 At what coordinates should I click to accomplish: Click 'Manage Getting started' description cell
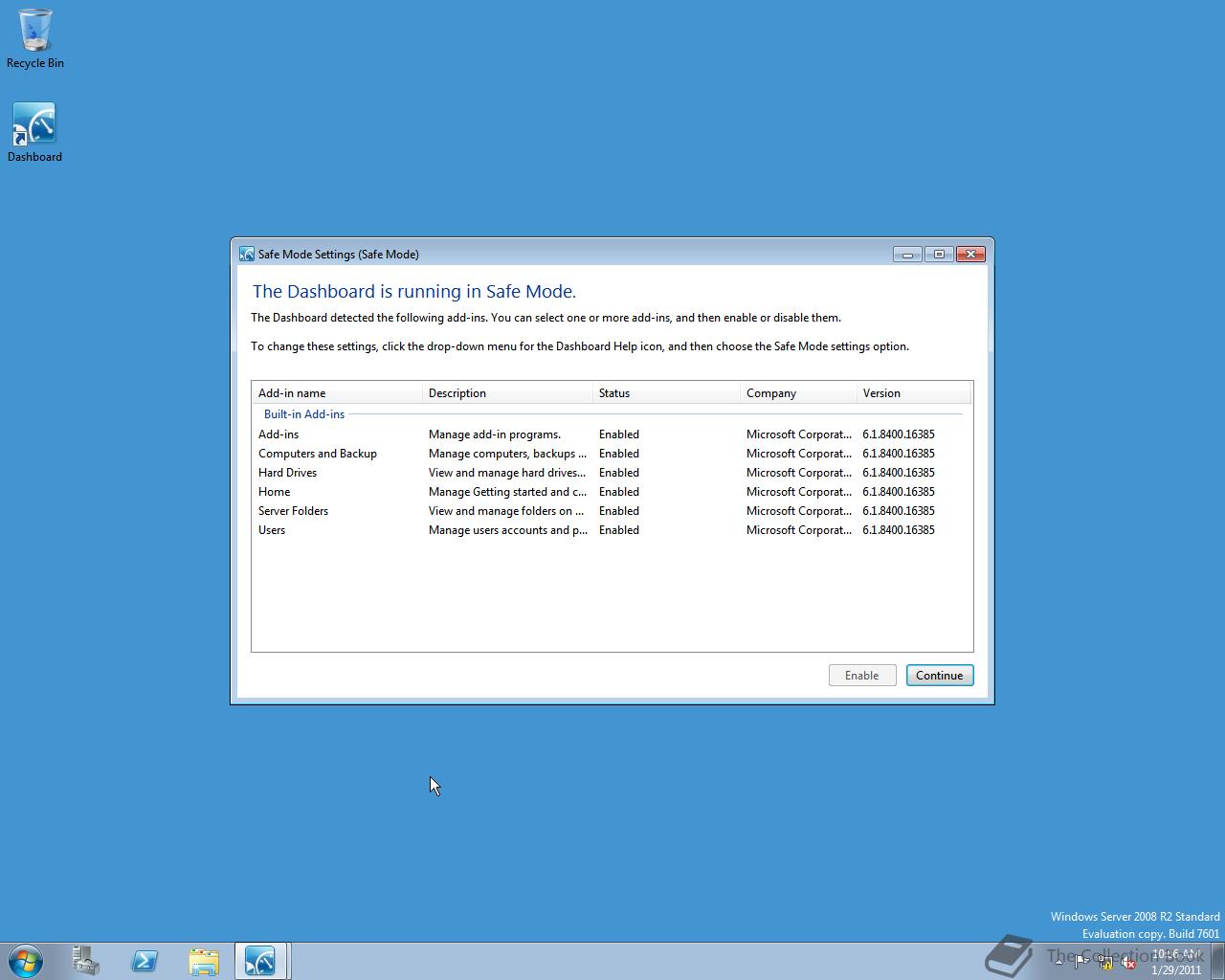tap(507, 492)
